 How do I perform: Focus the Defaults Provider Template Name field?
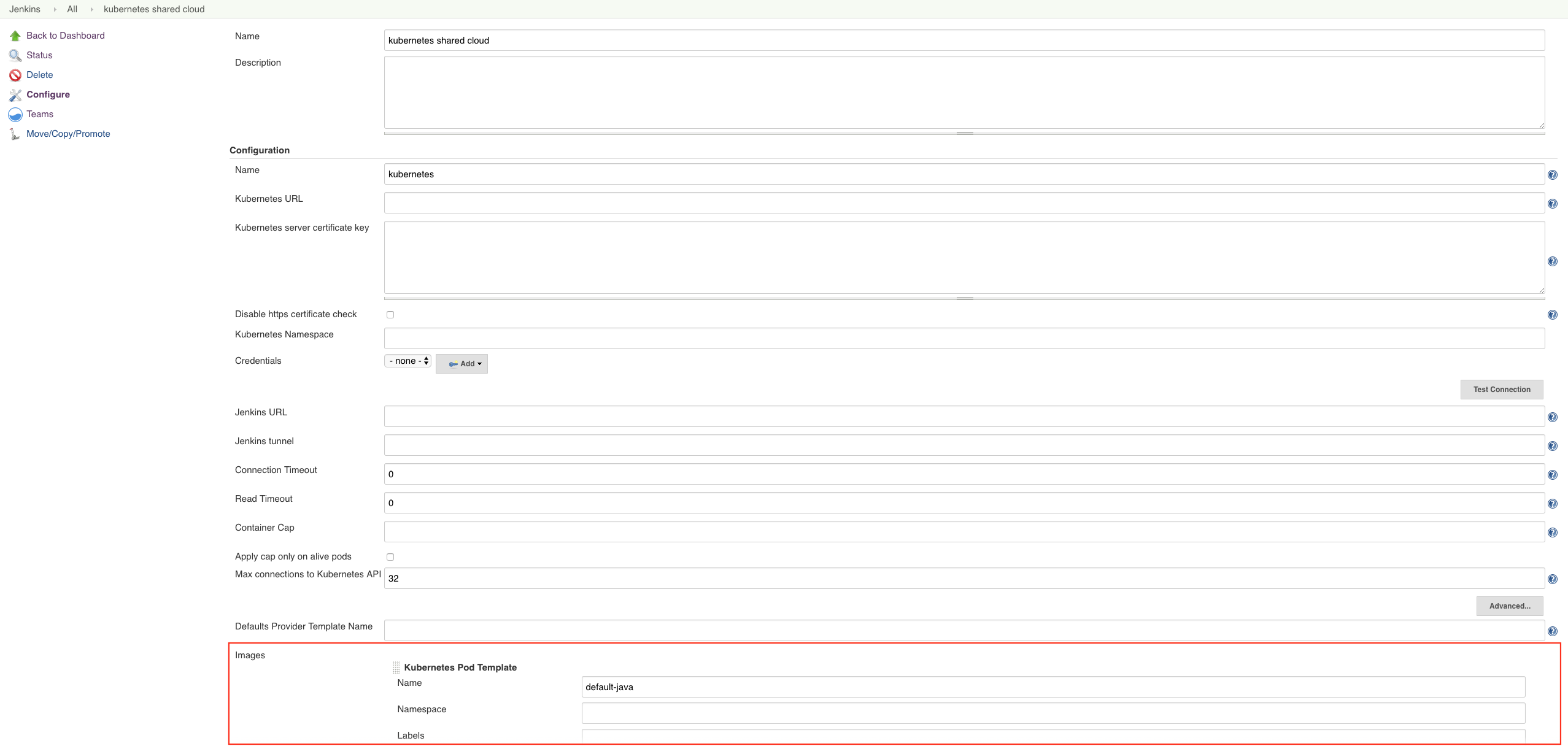[965, 631]
